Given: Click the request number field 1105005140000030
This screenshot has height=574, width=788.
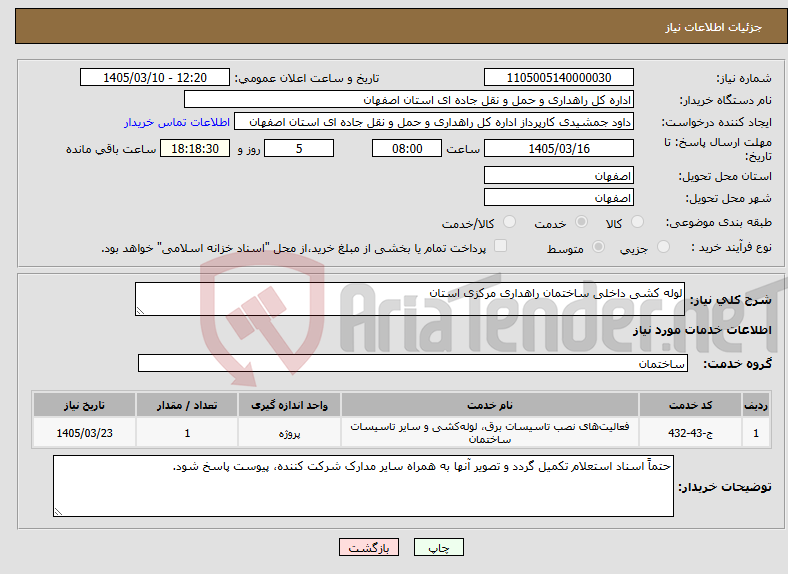Looking at the screenshot, I should pos(559,77).
